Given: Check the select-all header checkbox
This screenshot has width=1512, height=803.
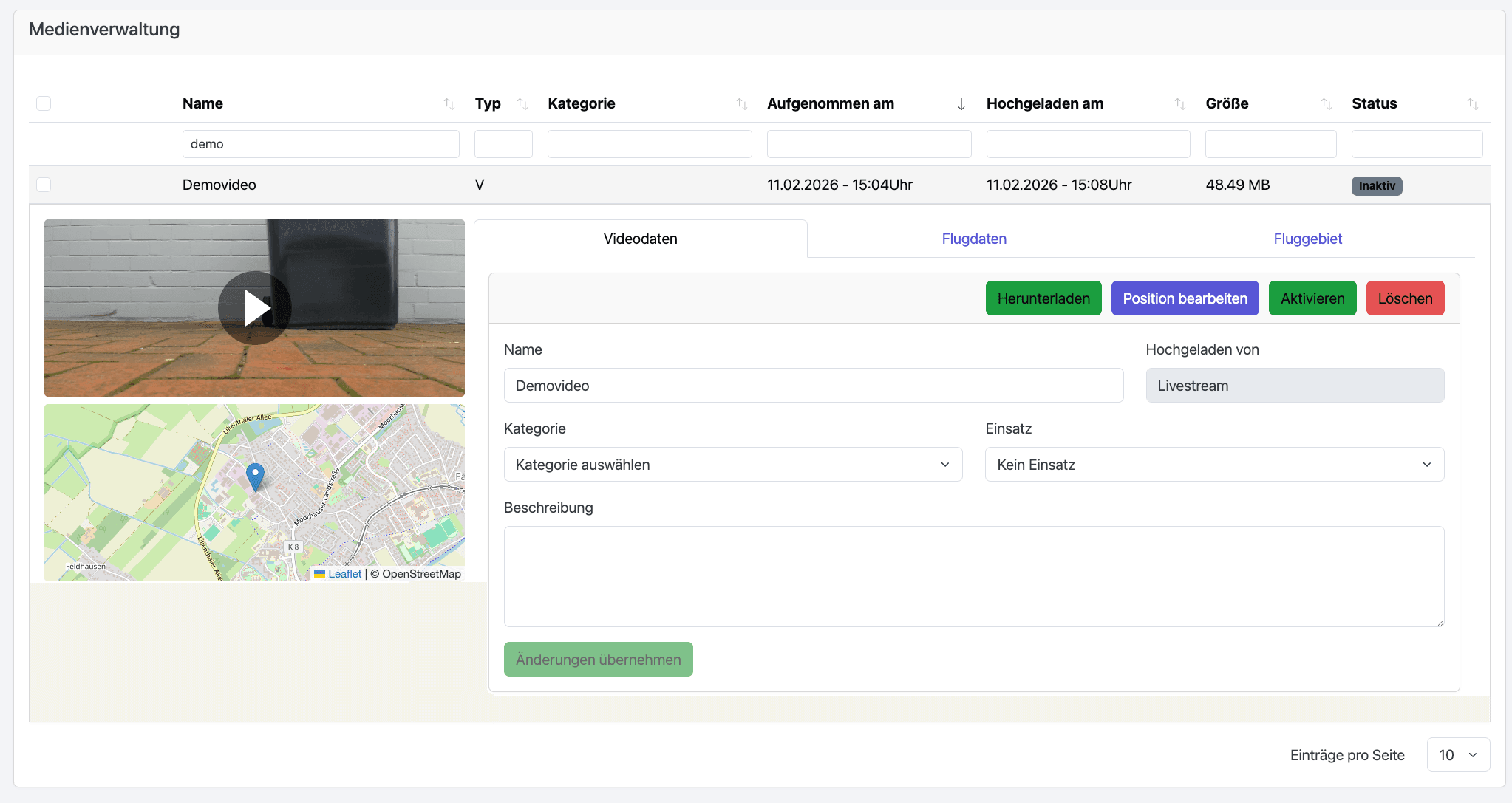Looking at the screenshot, I should [x=44, y=103].
